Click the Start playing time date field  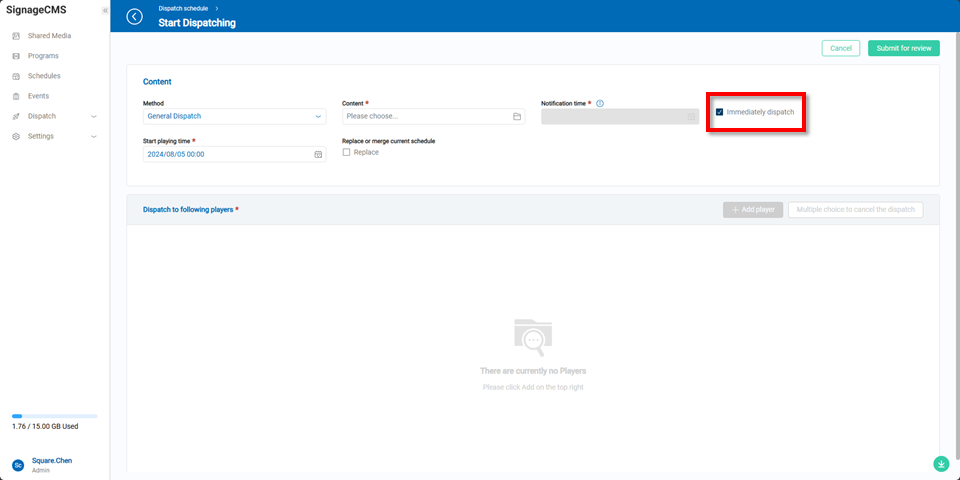[x=228, y=155]
